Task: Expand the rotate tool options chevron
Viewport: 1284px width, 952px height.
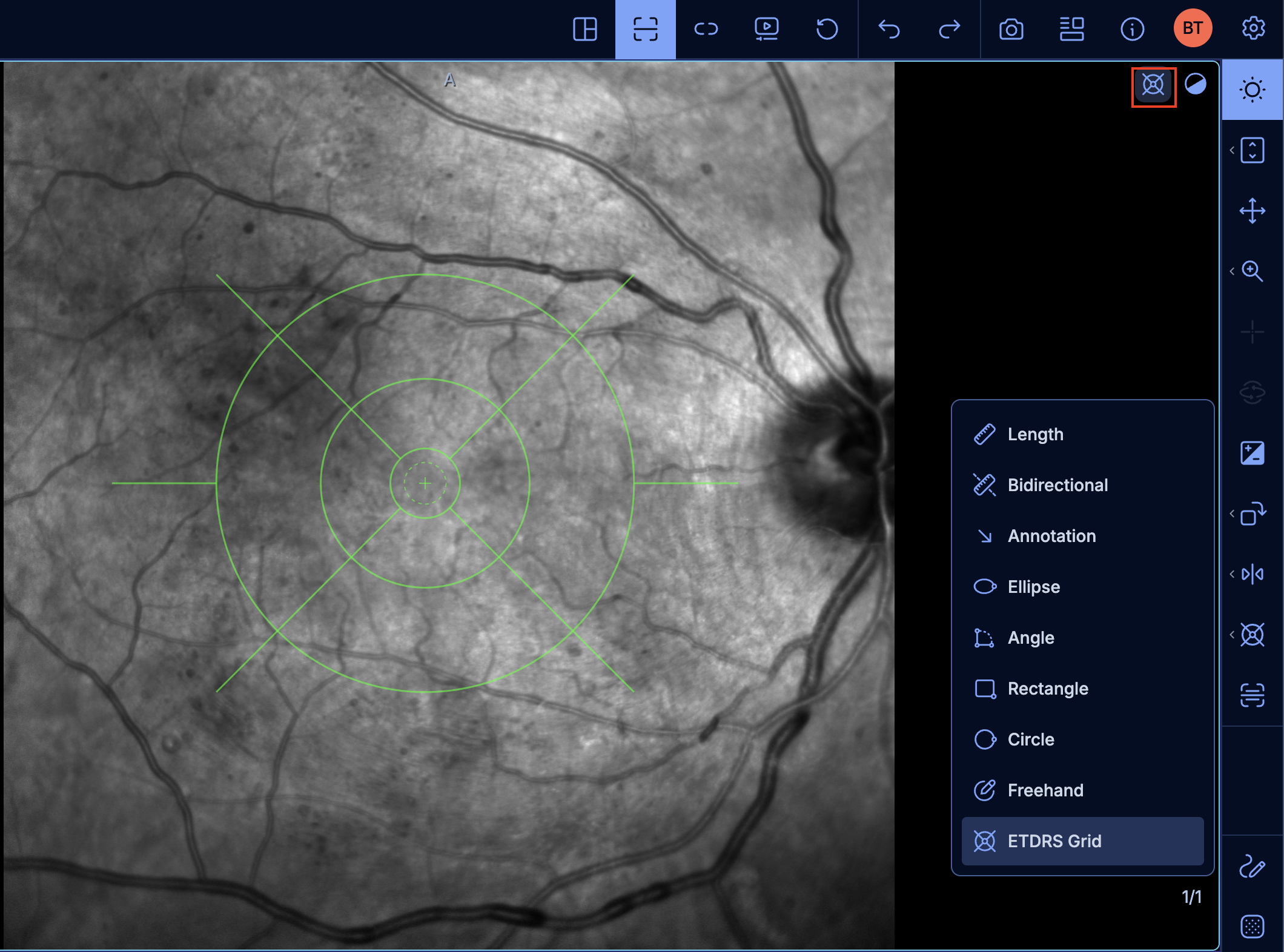Action: pyautogui.click(x=1232, y=514)
